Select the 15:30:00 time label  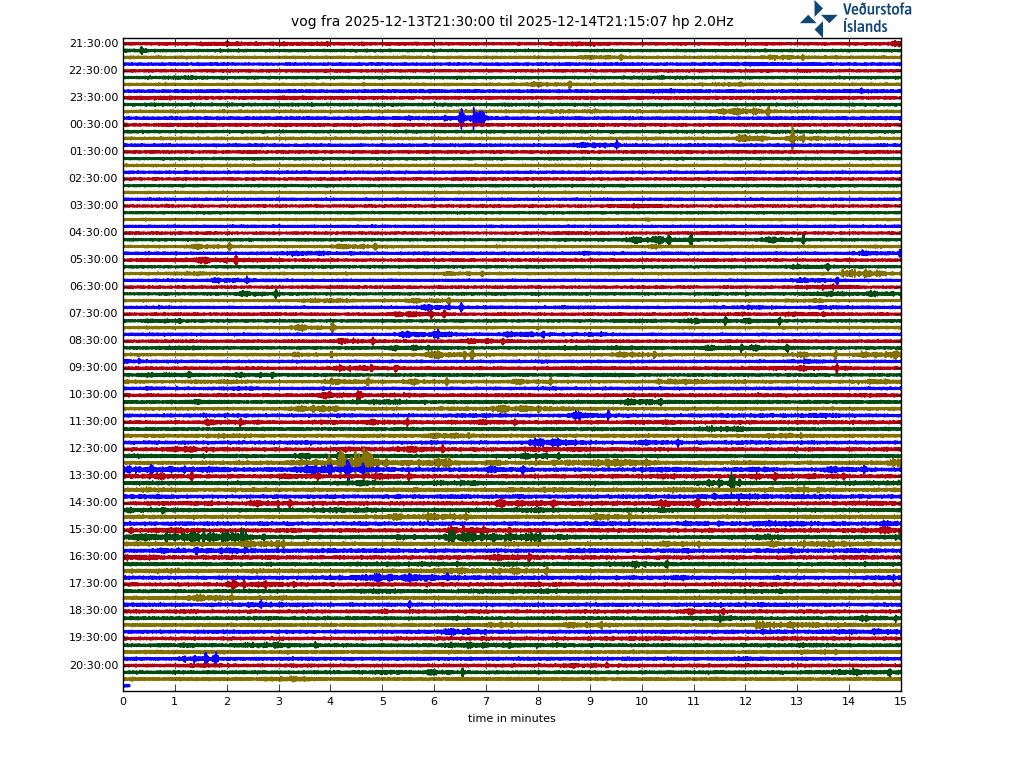[94, 530]
